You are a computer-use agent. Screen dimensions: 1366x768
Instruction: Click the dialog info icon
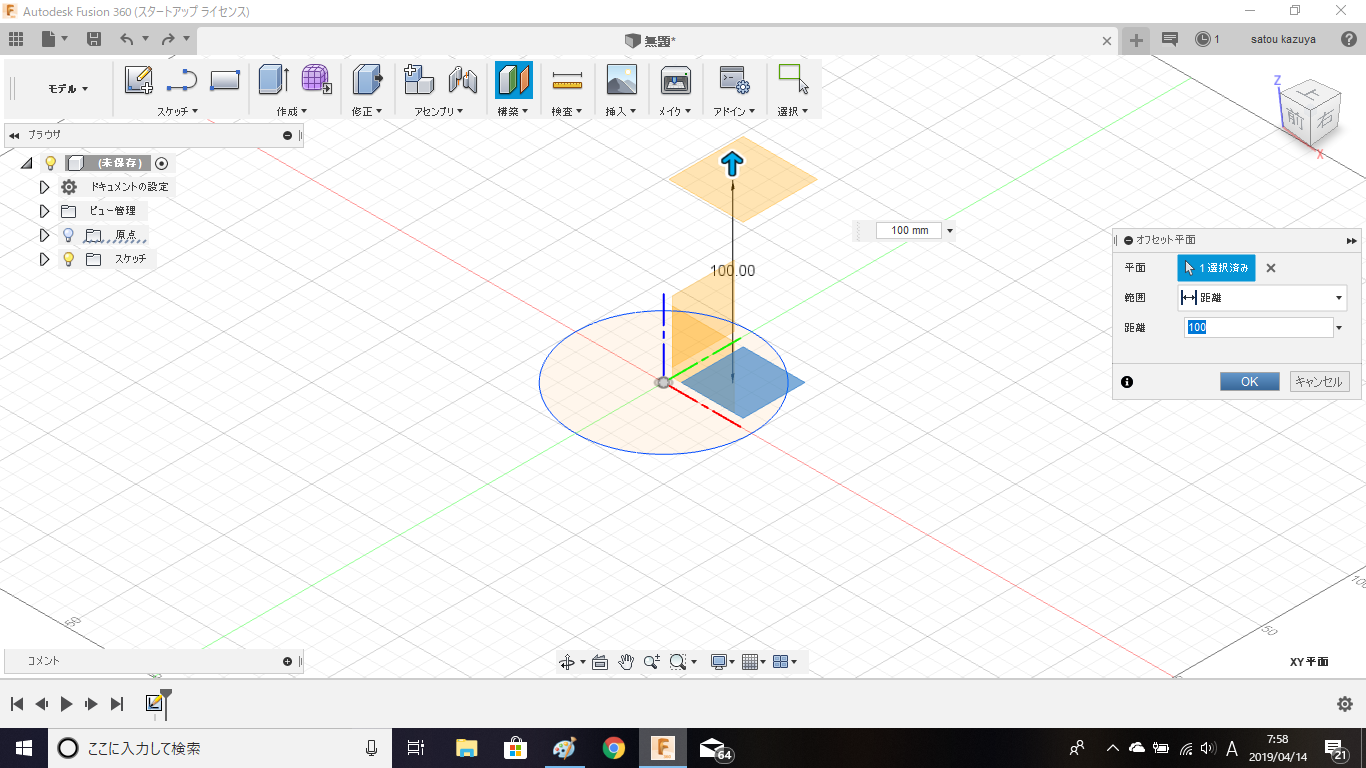pos(1127,382)
